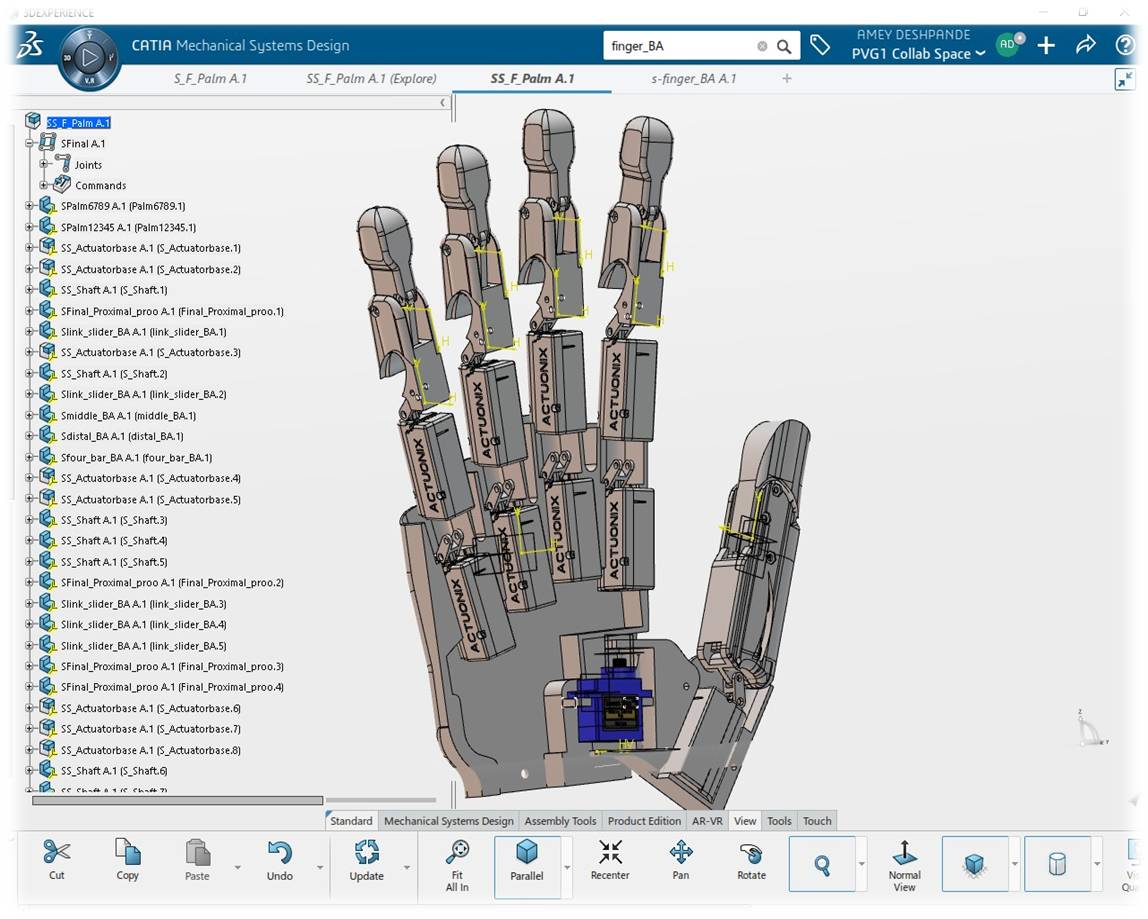
Task: Click the 3D cube view-mode icon
Action: coord(974,864)
